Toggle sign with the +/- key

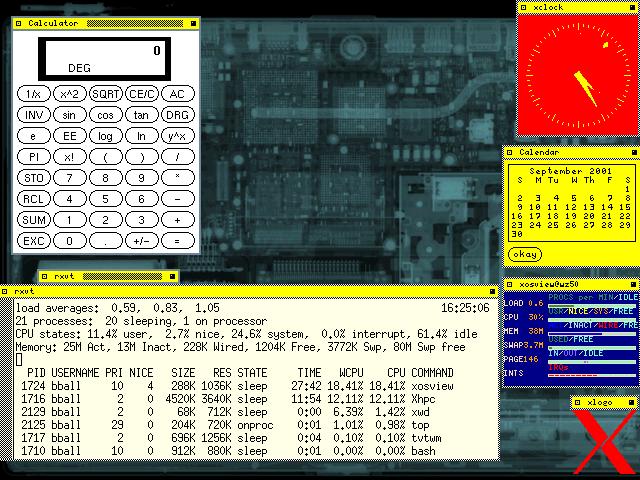(142, 241)
